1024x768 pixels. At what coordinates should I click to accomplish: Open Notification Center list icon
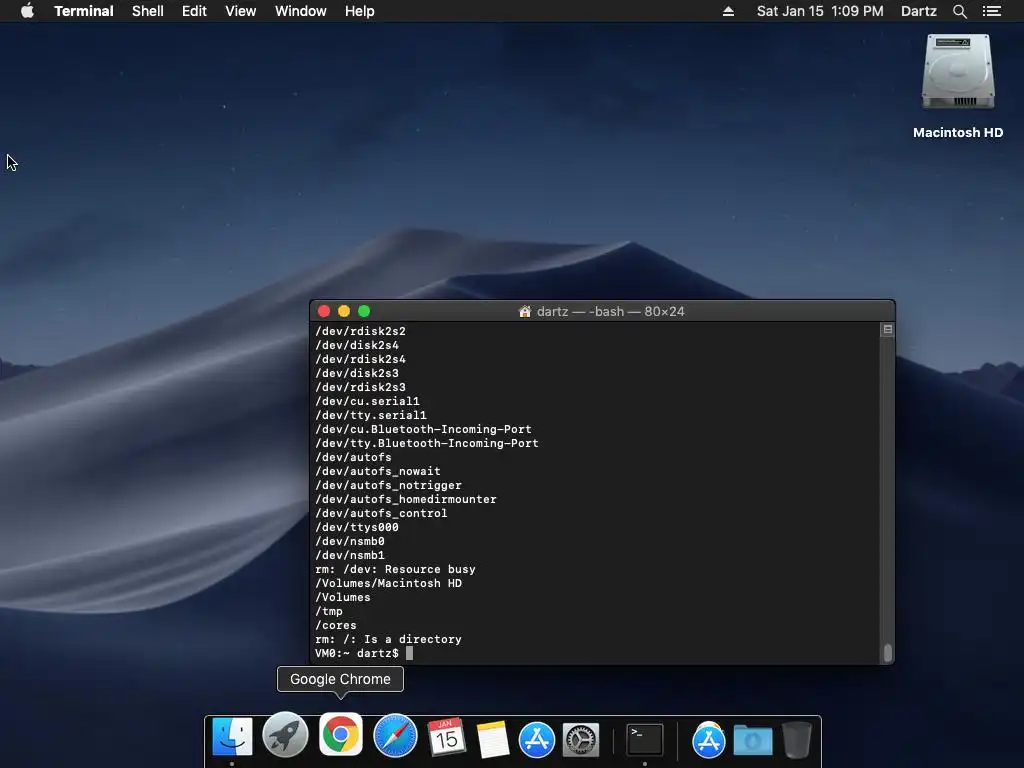pos(992,11)
